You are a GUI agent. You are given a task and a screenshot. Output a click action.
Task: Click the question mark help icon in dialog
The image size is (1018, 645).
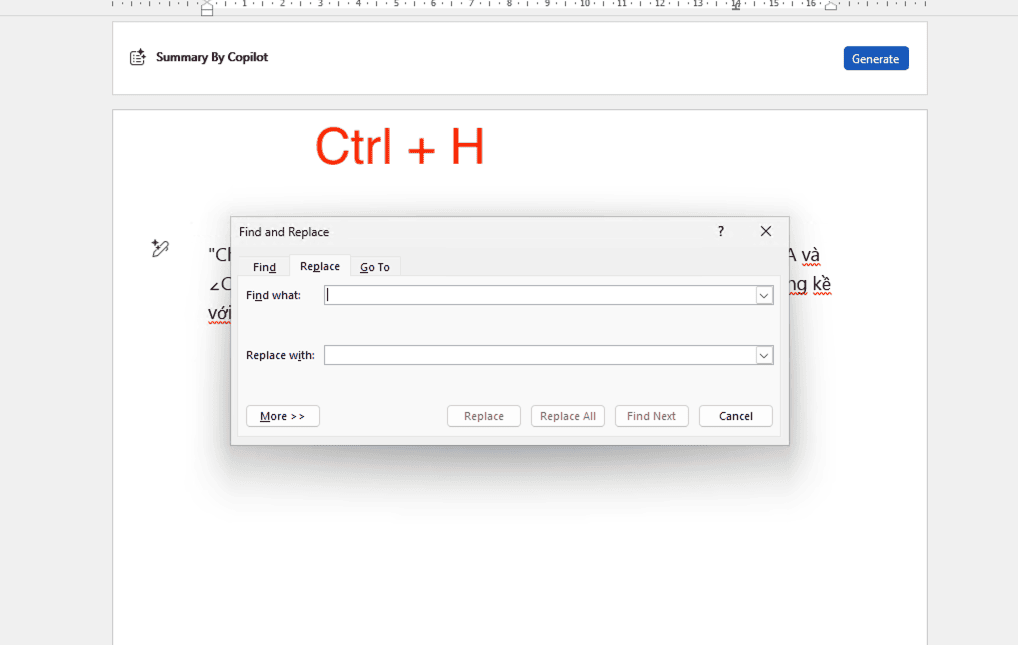click(720, 231)
